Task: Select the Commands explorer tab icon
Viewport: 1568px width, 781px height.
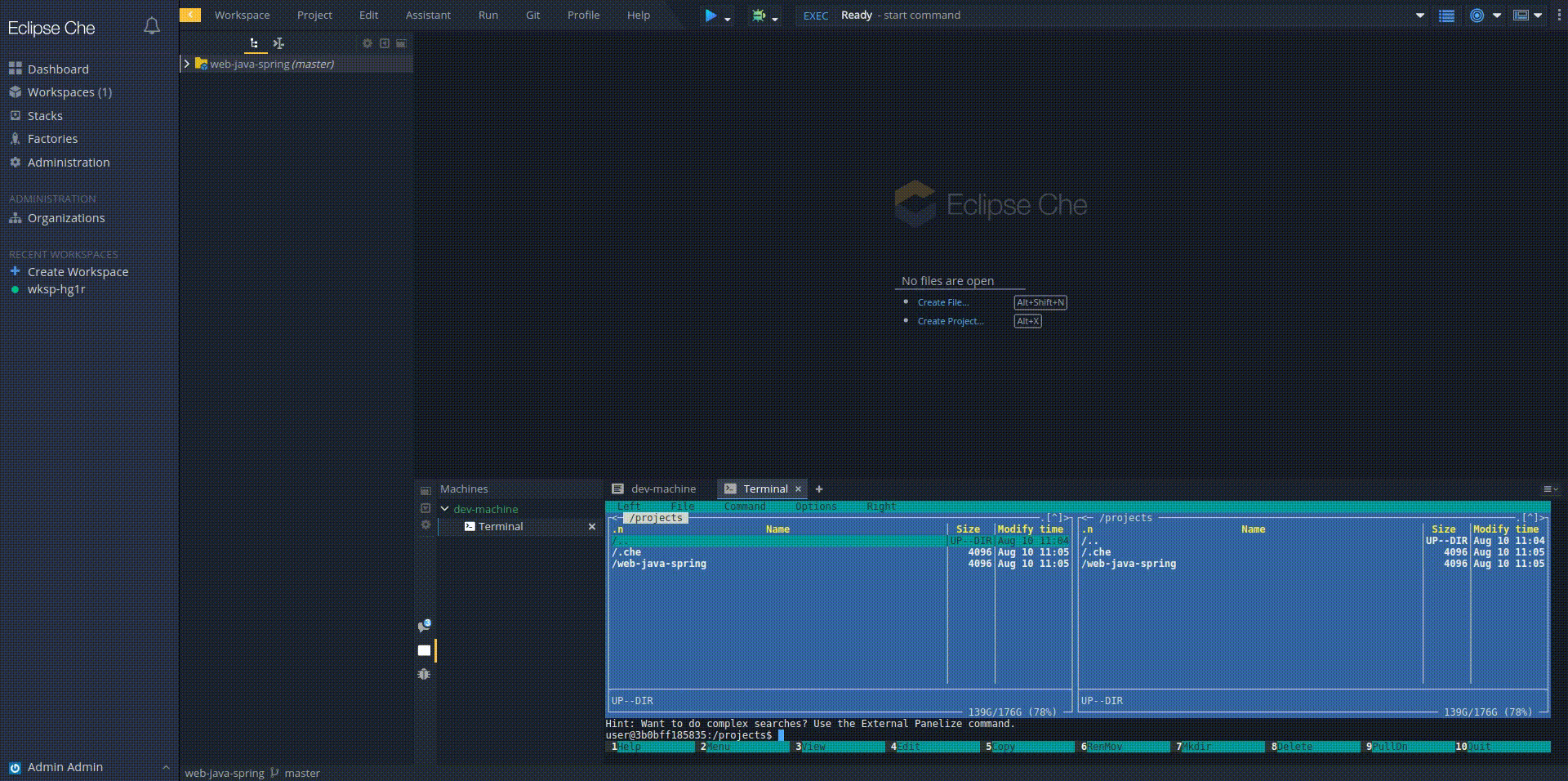Action: click(278, 43)
